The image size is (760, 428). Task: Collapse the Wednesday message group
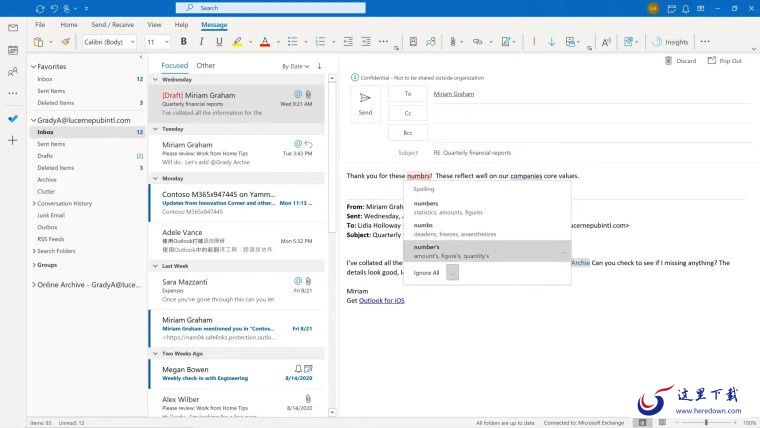pos(155,79)
